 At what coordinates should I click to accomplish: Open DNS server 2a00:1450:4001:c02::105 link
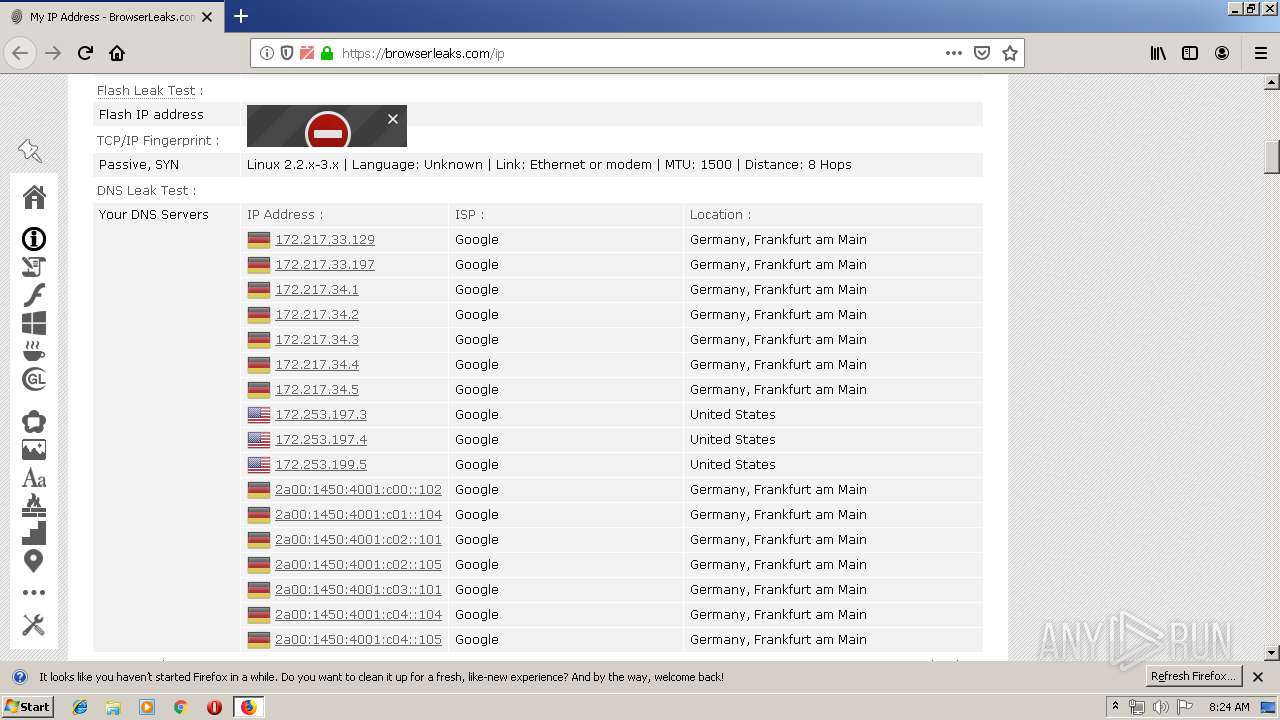tap(358, 564)
